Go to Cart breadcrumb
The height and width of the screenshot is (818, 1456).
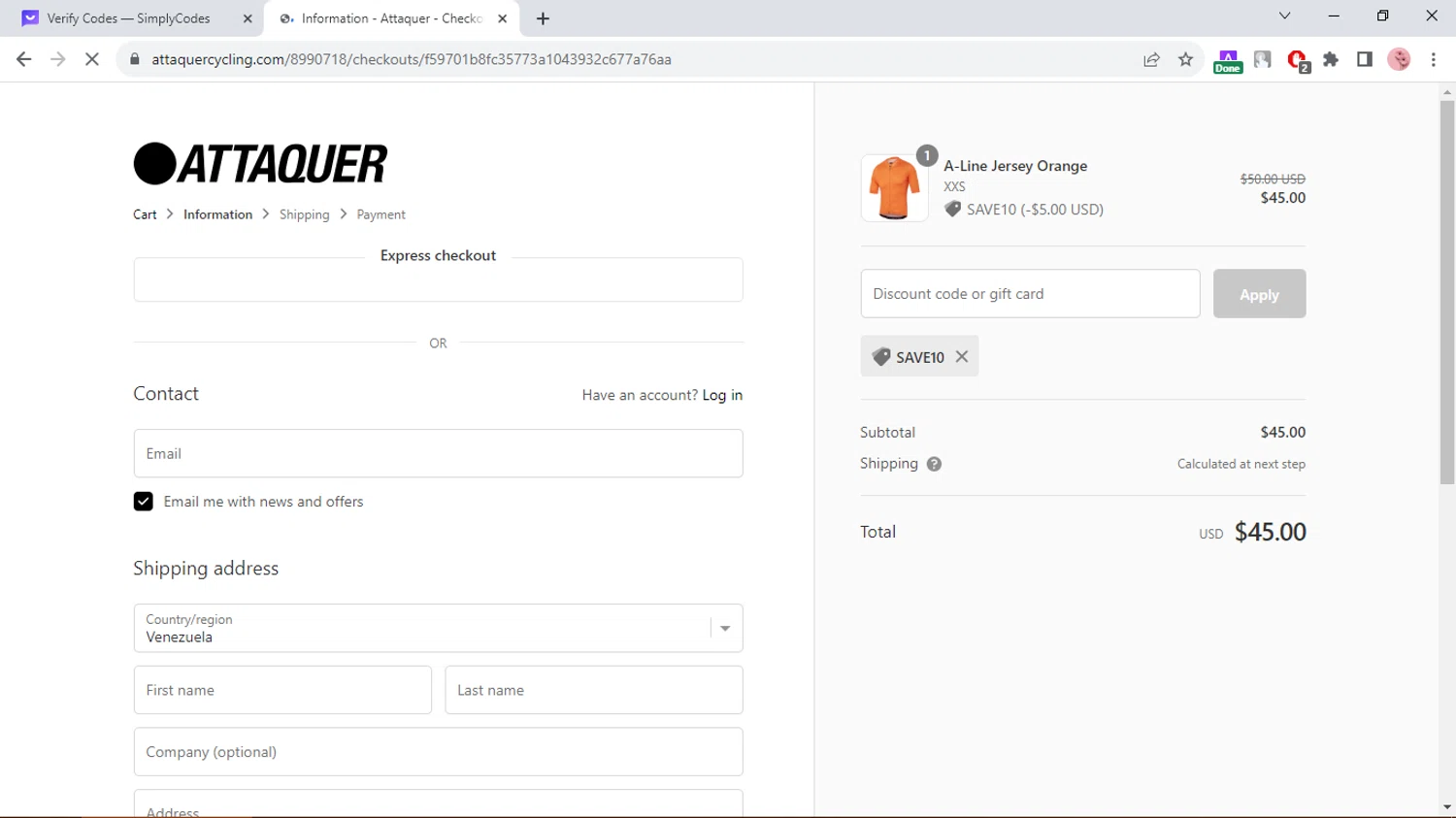(x=145, y=214)
